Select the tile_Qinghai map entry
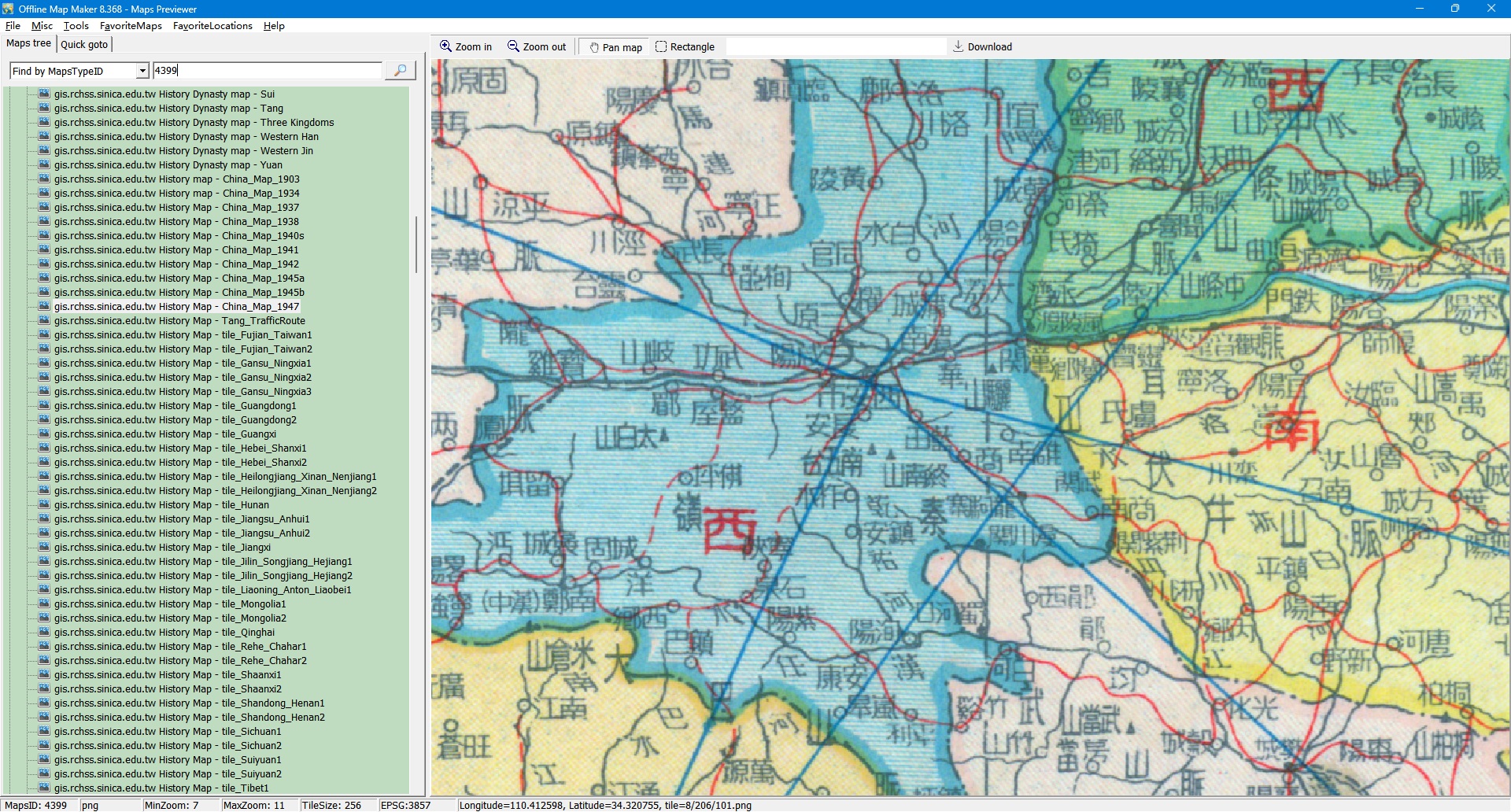Image resolution: width=1511 pixels, height=812 pixels. (x=164, y=633)
